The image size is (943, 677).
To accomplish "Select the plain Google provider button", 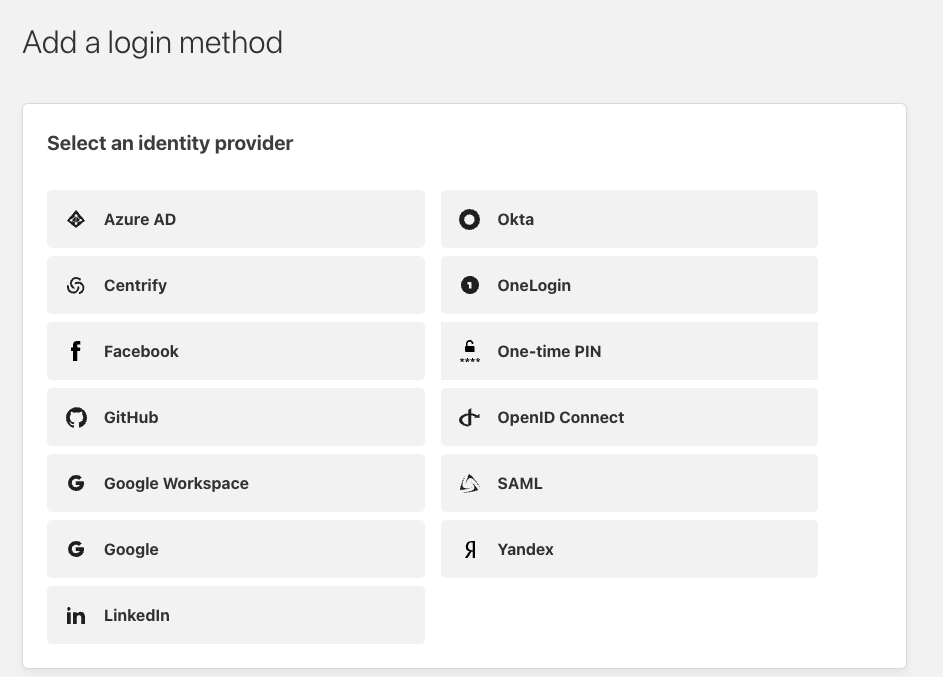I will [x=236, y=550].
